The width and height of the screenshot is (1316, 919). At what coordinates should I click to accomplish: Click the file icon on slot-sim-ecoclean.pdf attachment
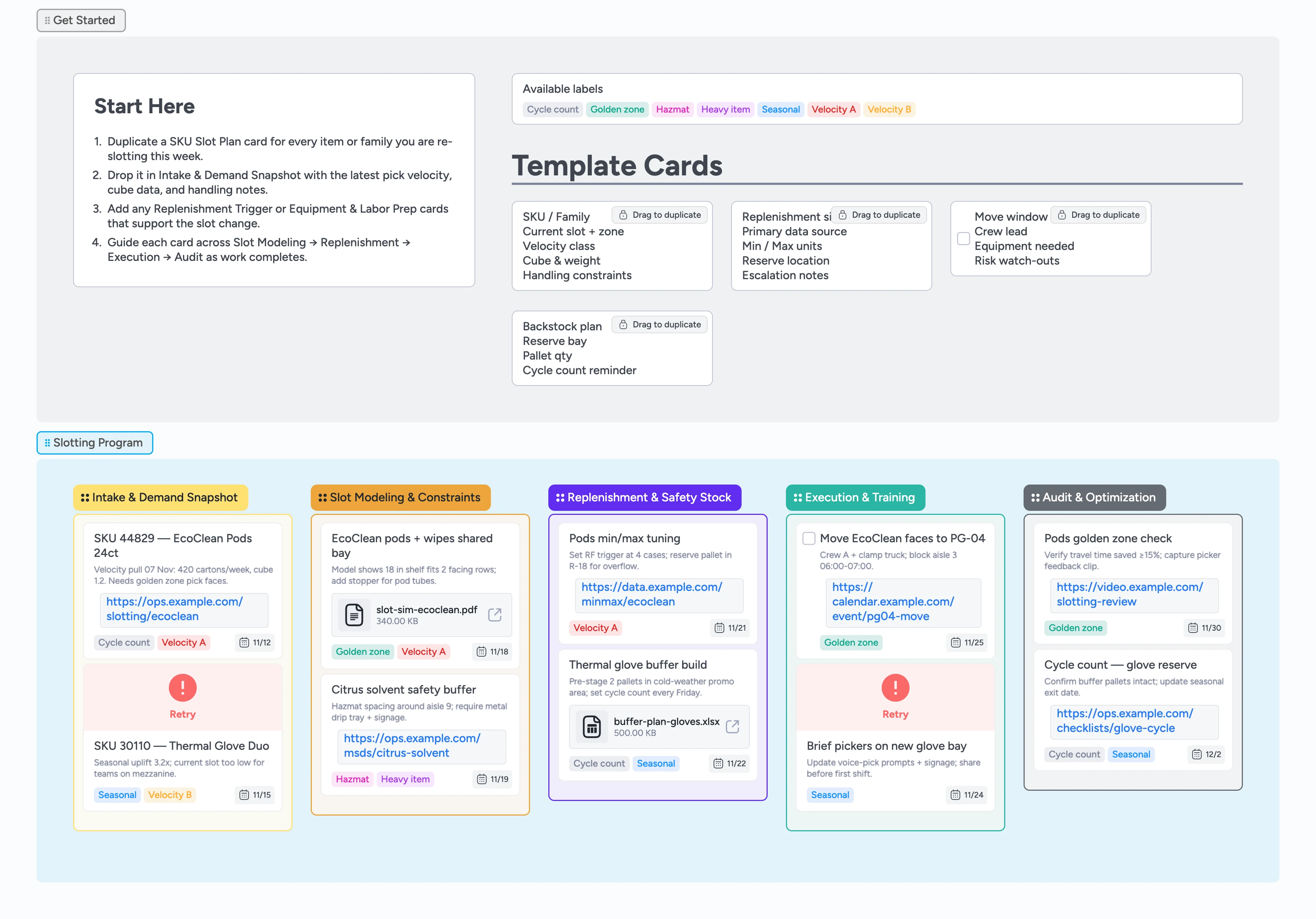pyautogui.click(x=354, y=614)
